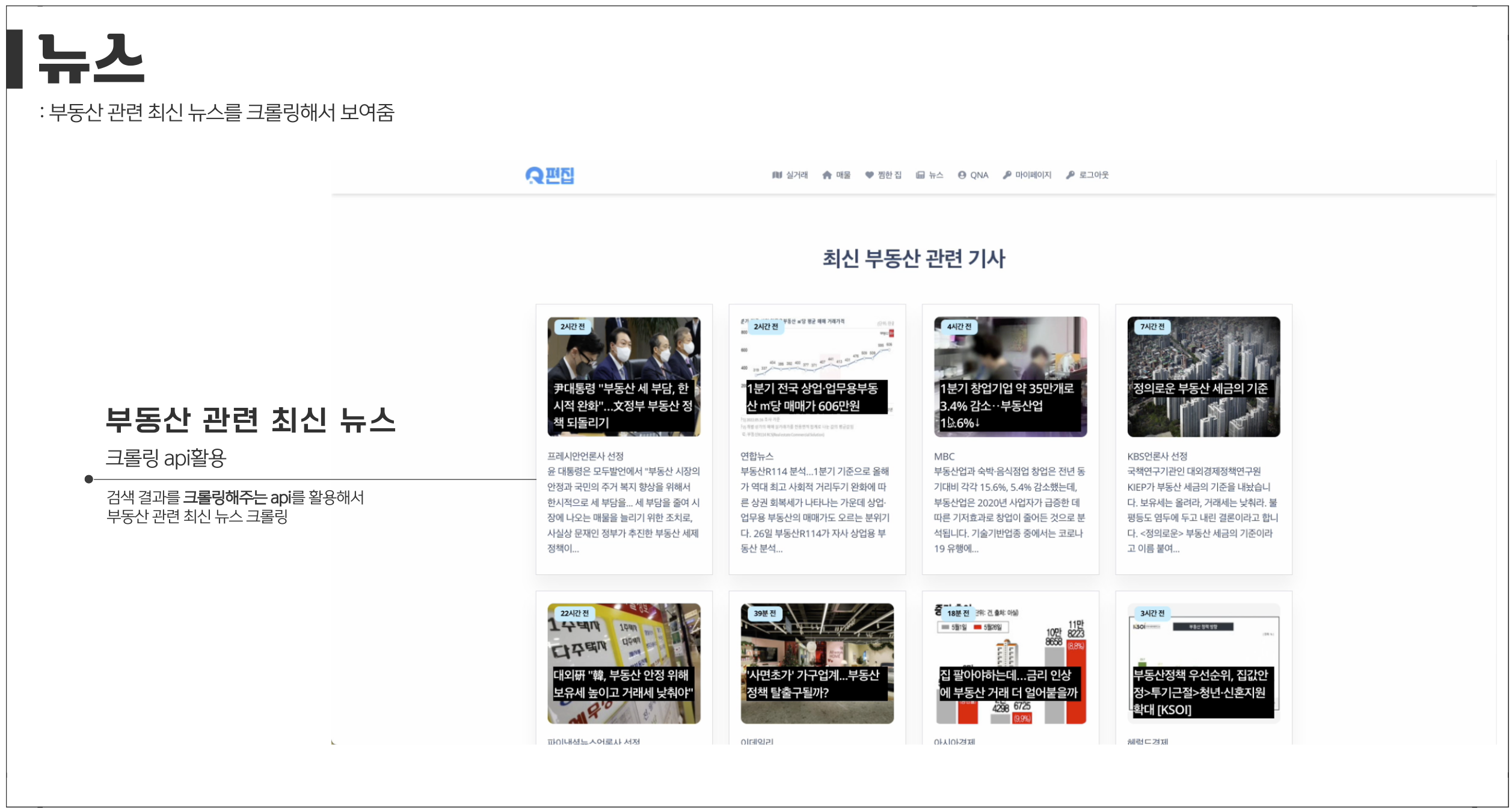Click the home icon next to 매물

point(827,175)
